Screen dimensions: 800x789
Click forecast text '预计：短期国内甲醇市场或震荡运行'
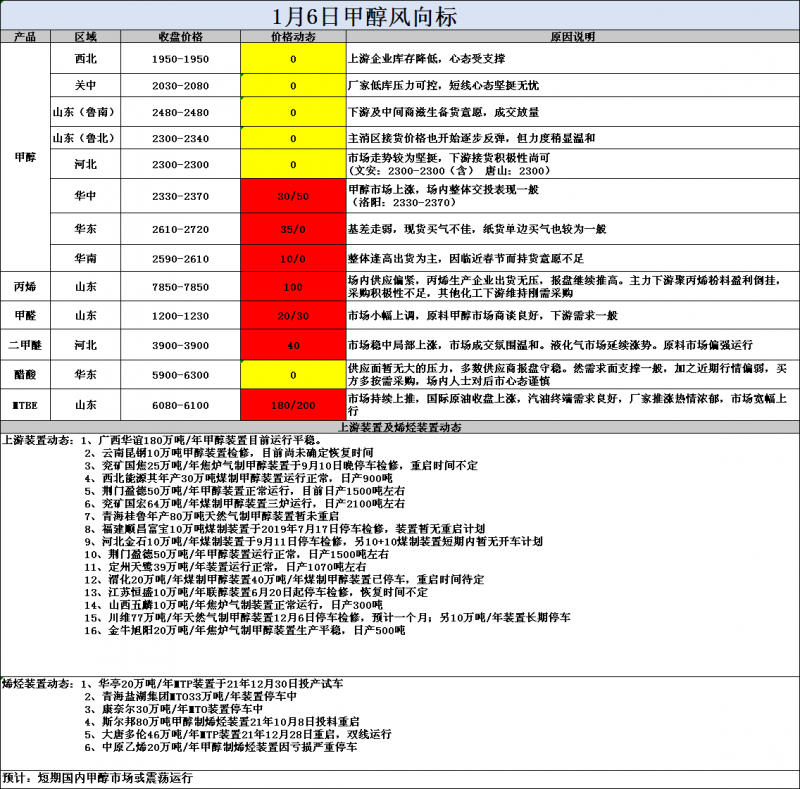[x=97, y=778]
